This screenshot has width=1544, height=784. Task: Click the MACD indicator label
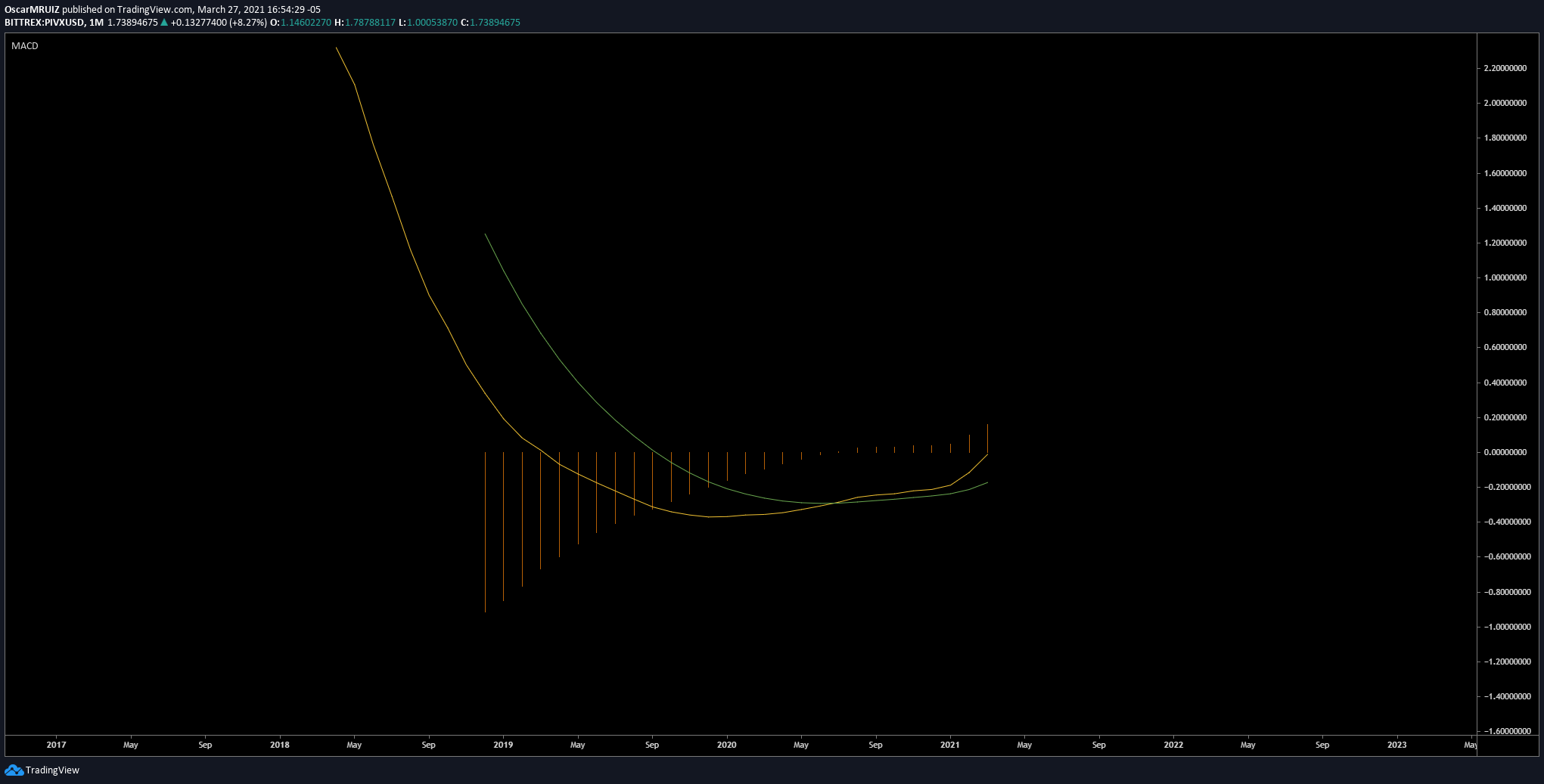[25, 46]
